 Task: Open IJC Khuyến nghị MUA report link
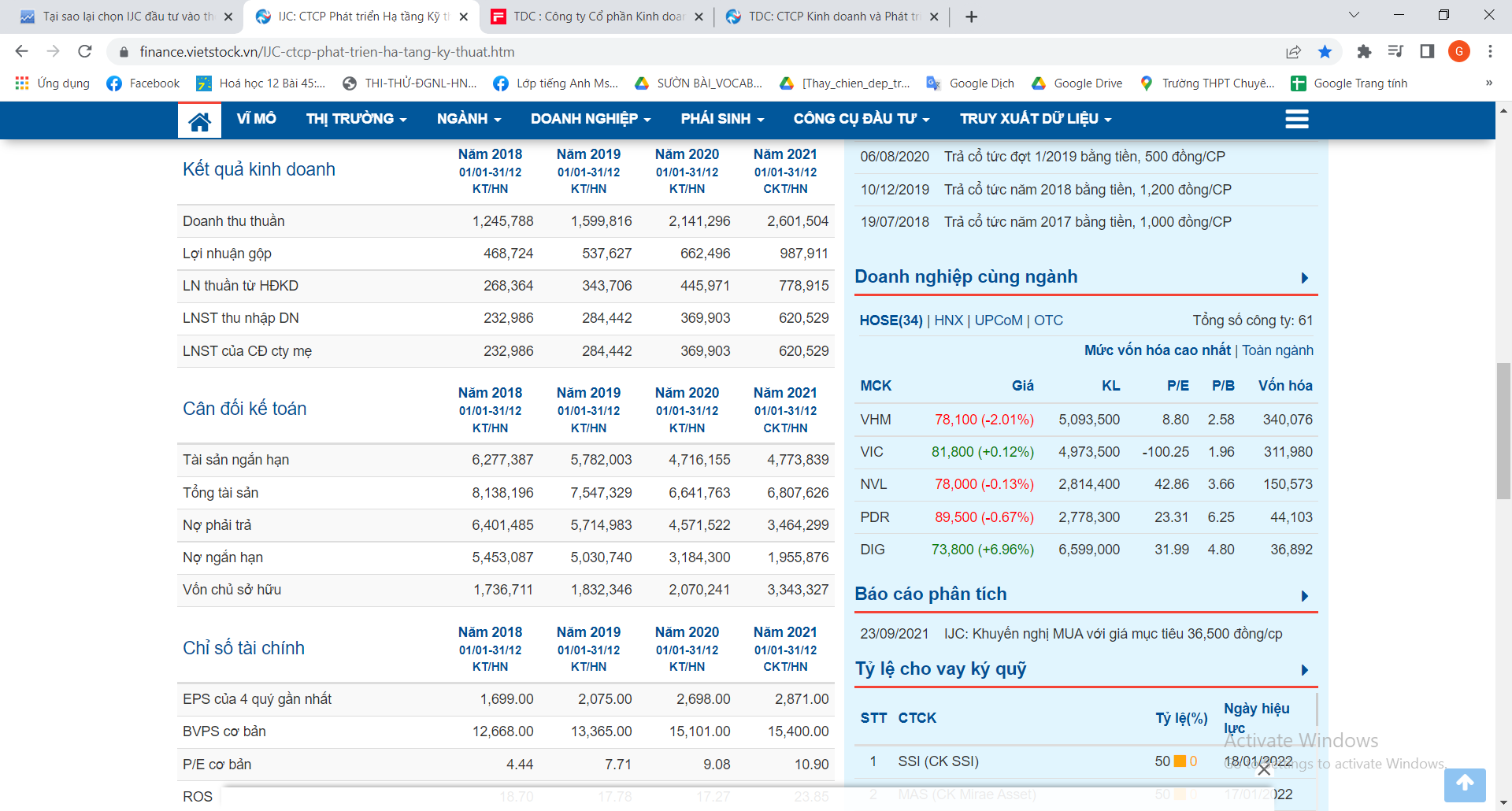pyautogui.click(x=1113, y=634)
